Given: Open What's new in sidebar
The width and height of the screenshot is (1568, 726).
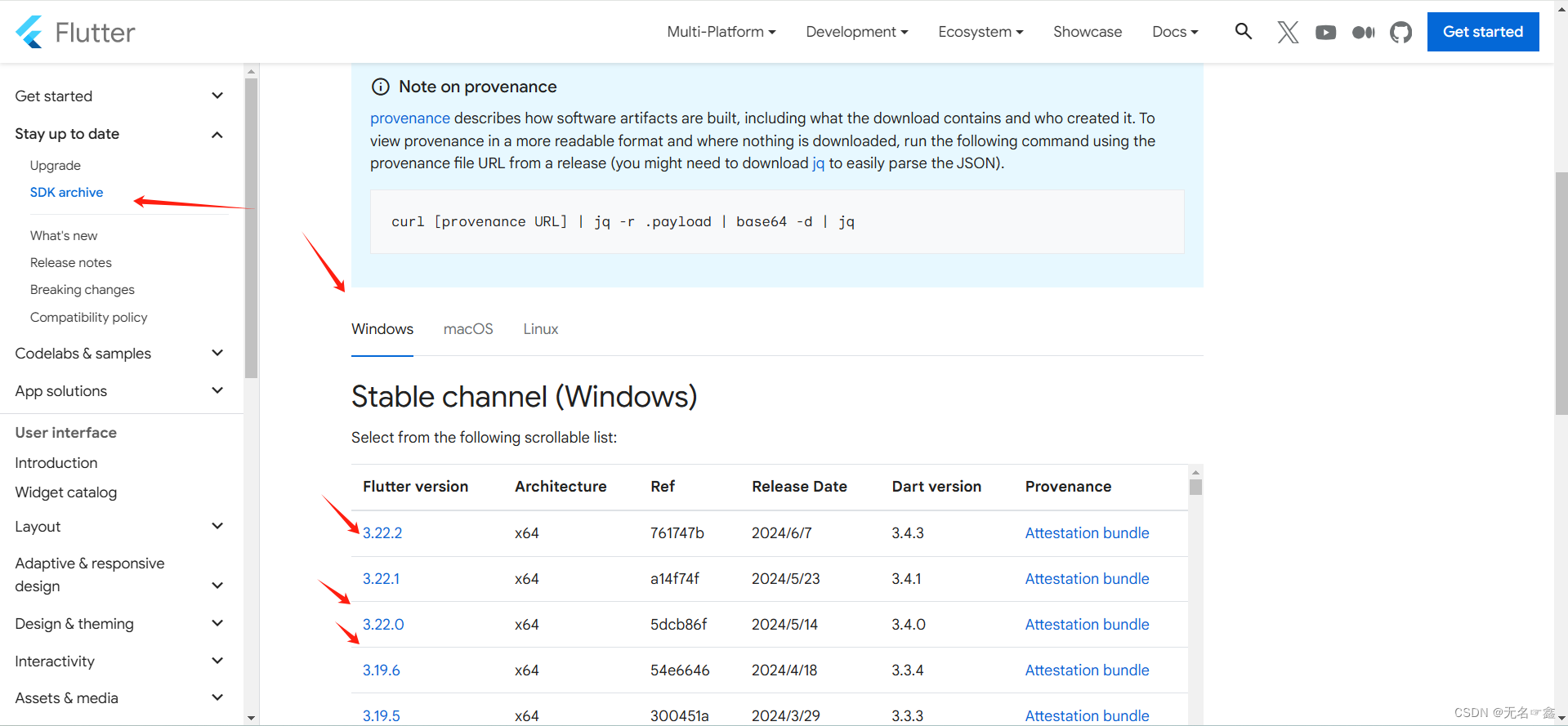Looking at the screenshot, I should click(x=64, y=236).
